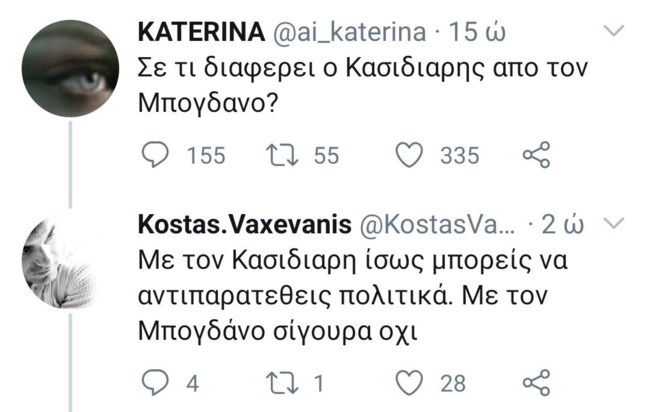This screenshot has height=412, width=650.
Task: Click the 155 replies count on KATERINA's tweet
Action: pyautogui.click(x=206, y=156)
